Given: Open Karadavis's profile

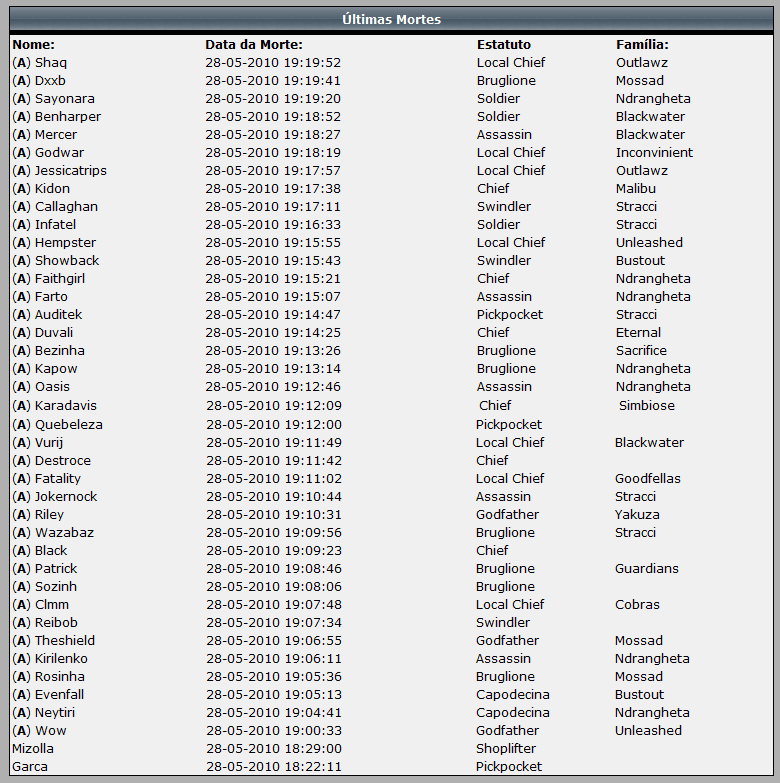Looking at the screenshot, I should click(66, 406).
